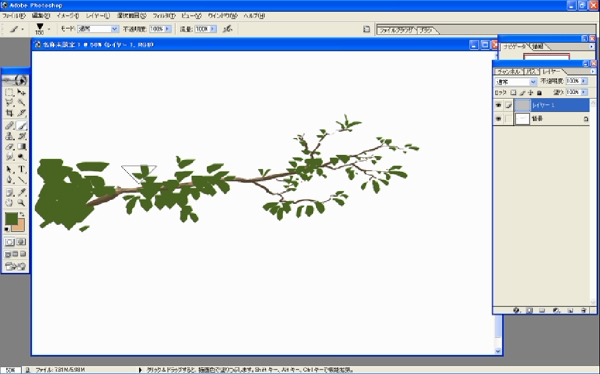Open the brush mode モード dropdown

click(x=114, y=29)
